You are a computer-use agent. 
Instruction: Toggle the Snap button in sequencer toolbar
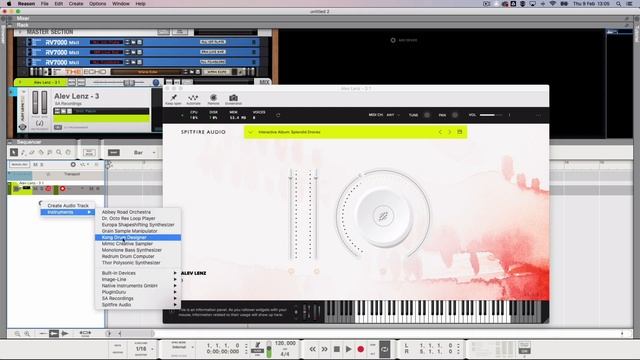pos(113,152)
